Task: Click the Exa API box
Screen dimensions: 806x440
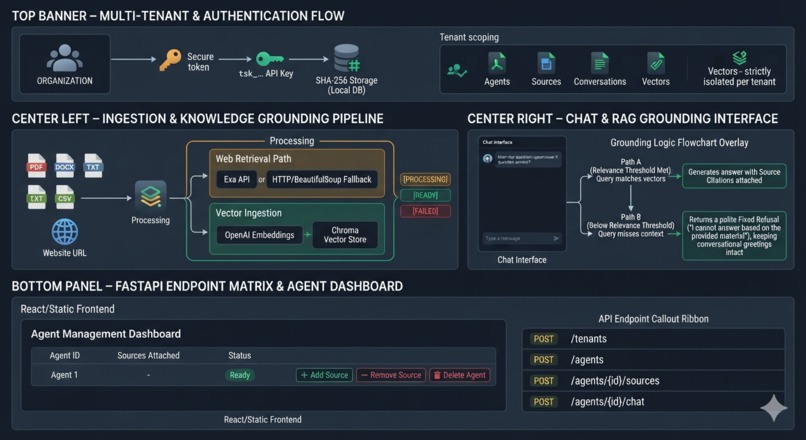Action: tap(236, 179)
